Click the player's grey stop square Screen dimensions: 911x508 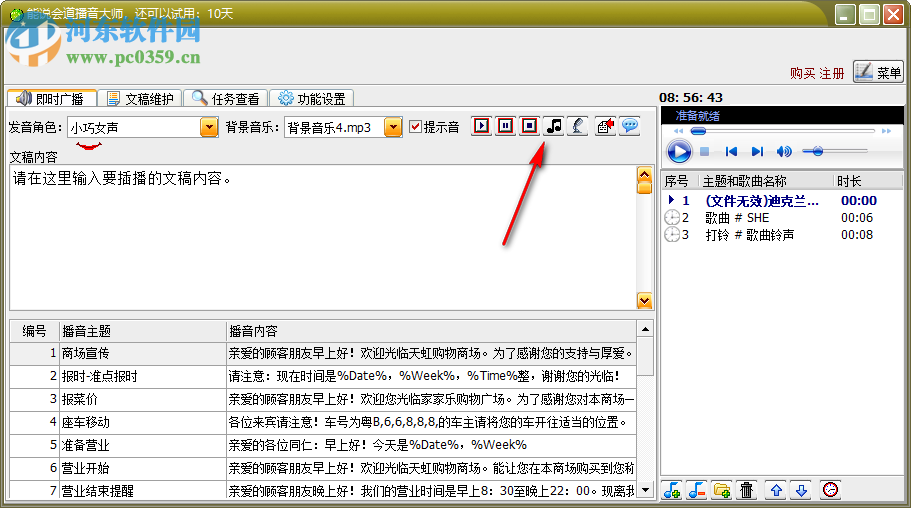(704, 152)
